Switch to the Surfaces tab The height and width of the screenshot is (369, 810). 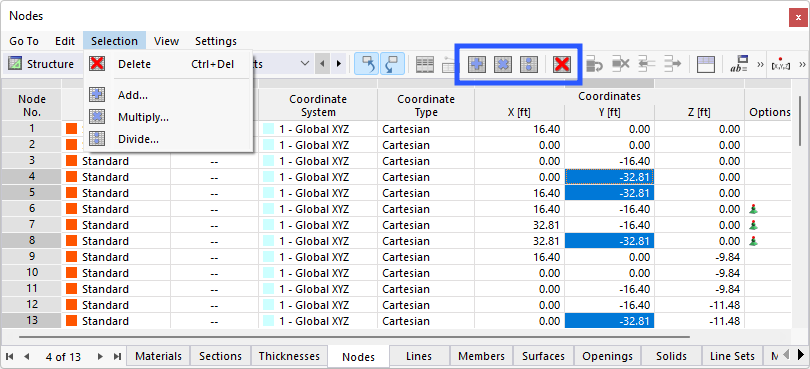tap(543, 356)
